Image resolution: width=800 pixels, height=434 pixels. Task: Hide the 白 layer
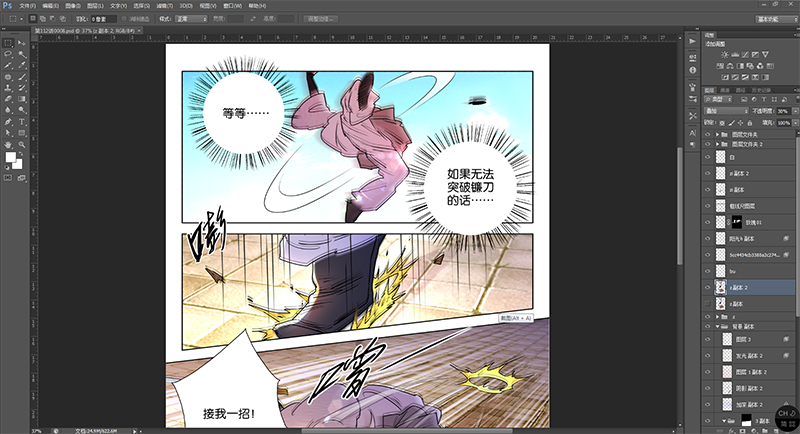[x=707, y=157]
